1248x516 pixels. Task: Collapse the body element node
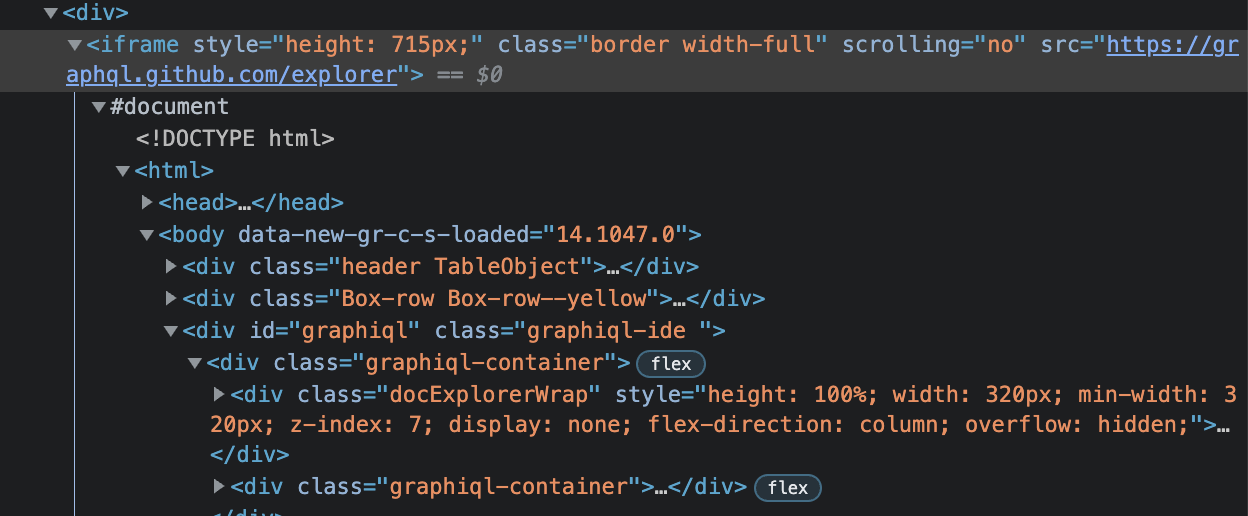coord(147,235)
